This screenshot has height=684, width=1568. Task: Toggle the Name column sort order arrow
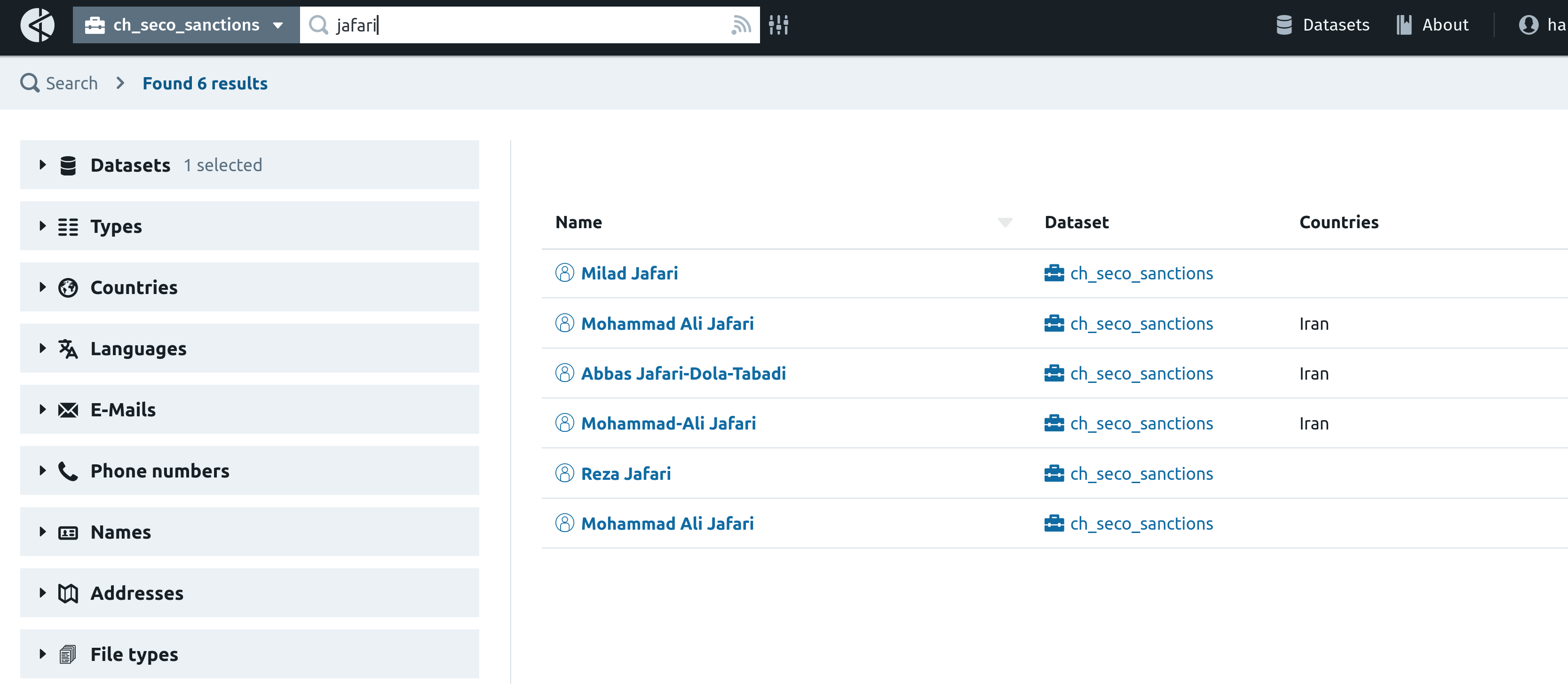[1005, 223]
